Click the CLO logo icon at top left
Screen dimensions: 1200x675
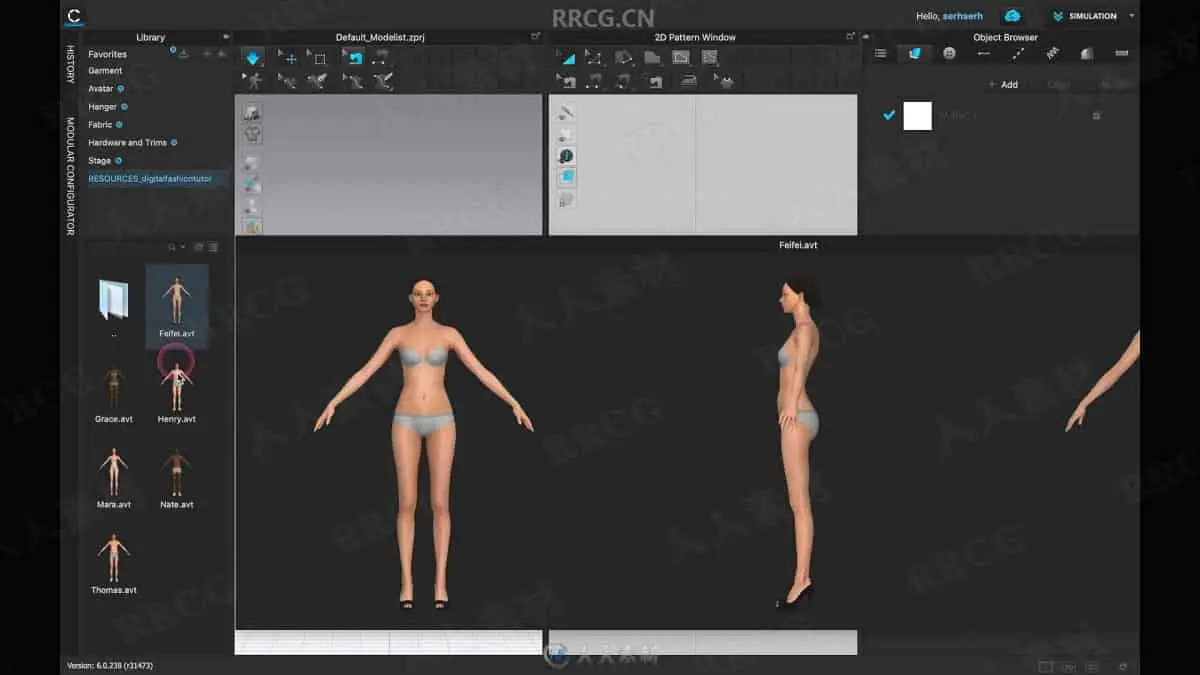click(73, 16)
